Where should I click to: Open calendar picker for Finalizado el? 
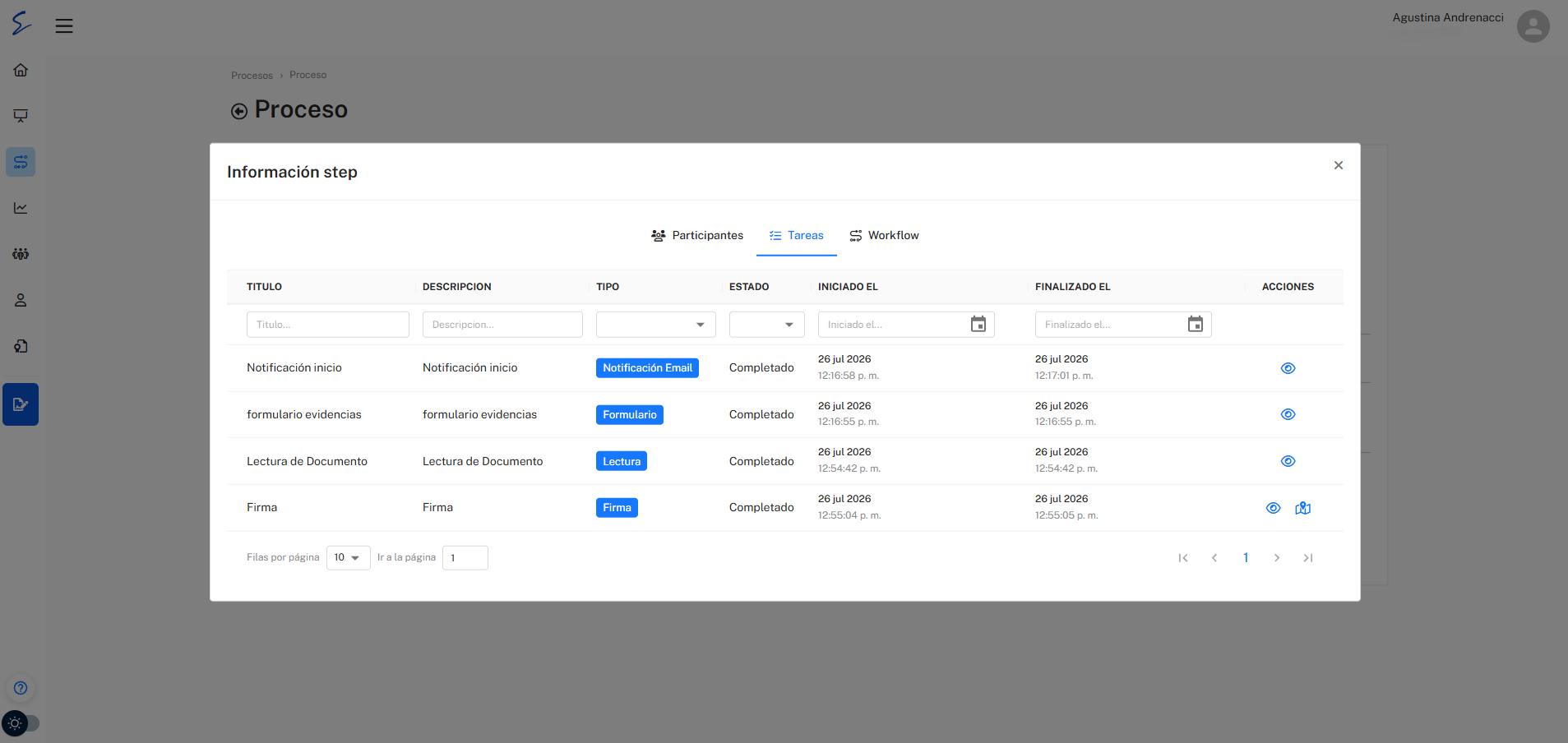click(1196, 324)
